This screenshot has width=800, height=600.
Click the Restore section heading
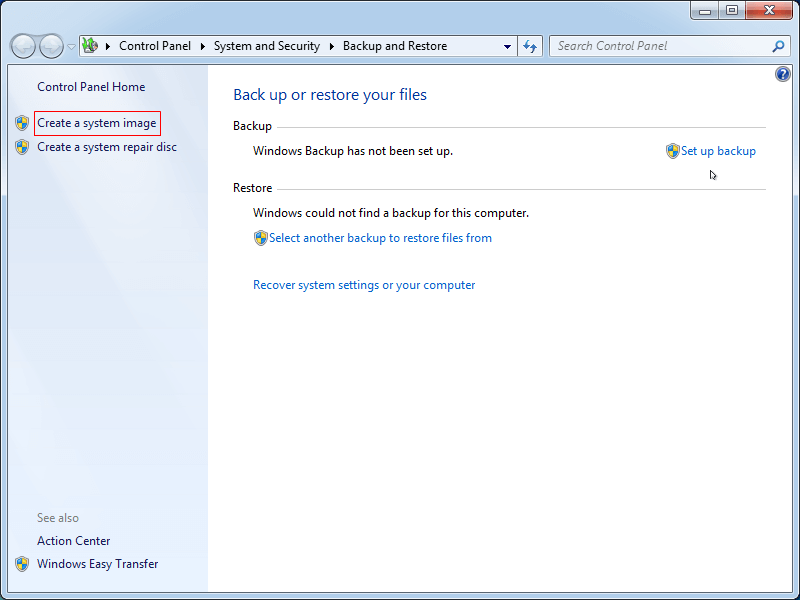253,188
